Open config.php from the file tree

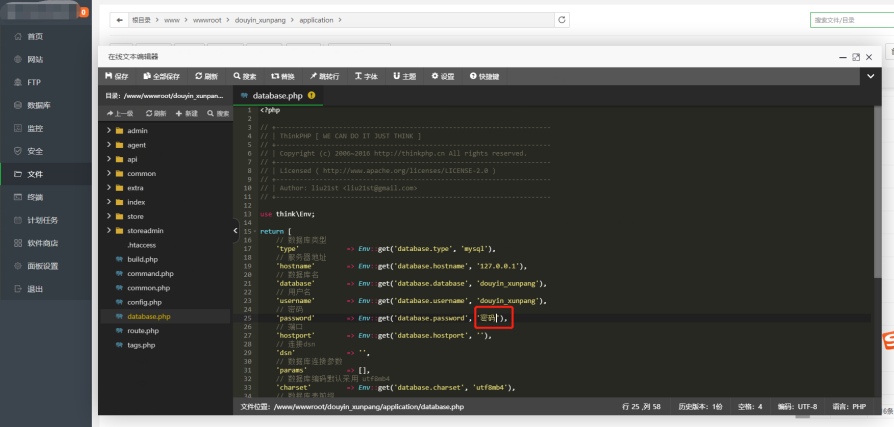[144, 302]
